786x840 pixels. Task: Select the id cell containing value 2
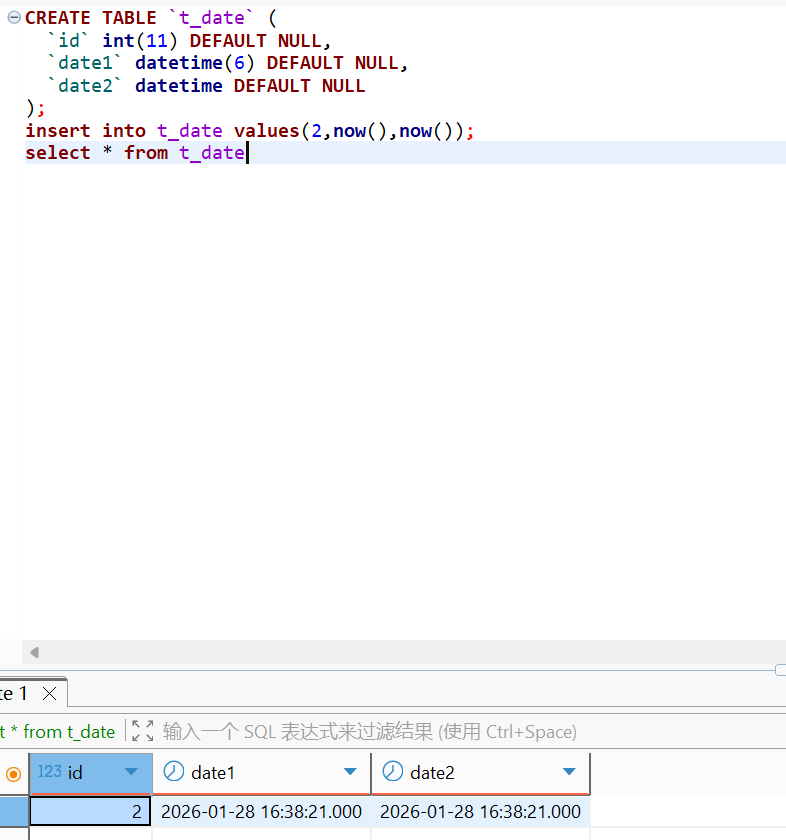tap(90, 812)
